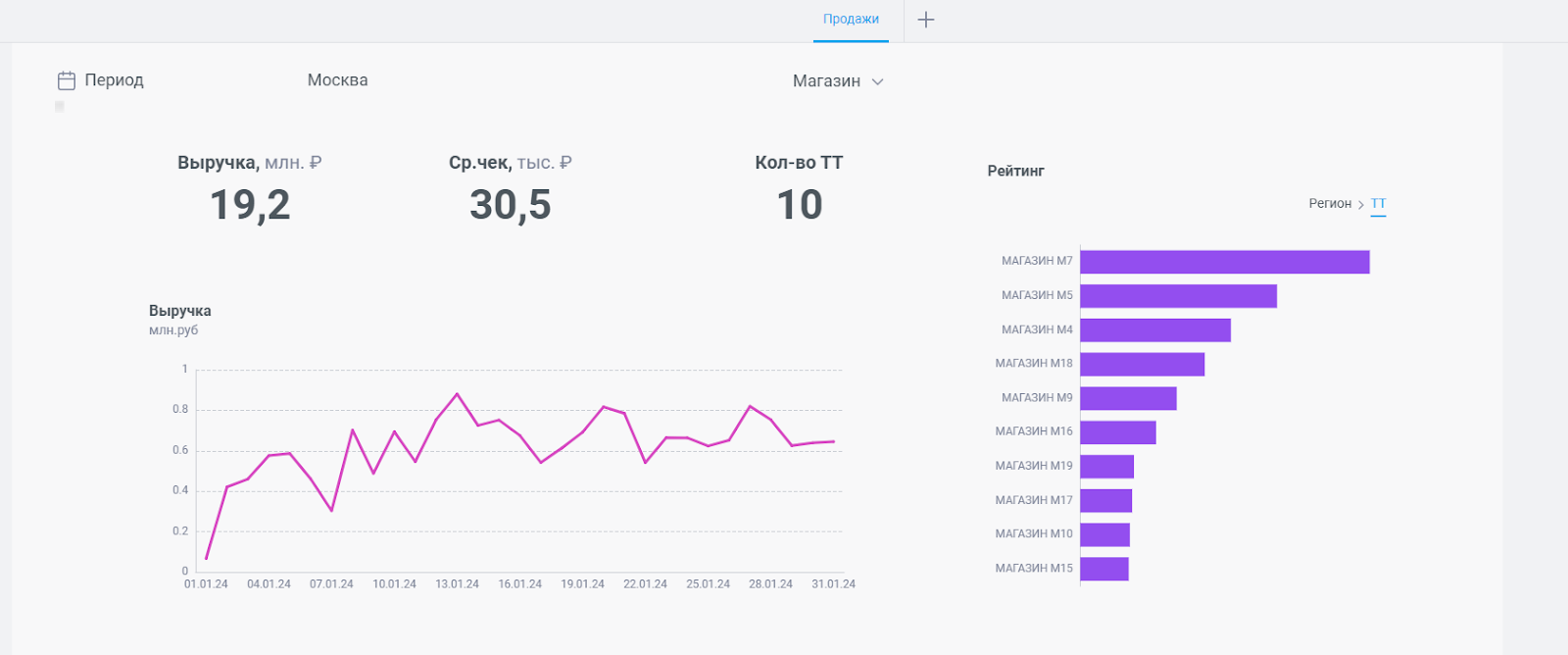Click the 01.01.24 axis date

point(206,584)
